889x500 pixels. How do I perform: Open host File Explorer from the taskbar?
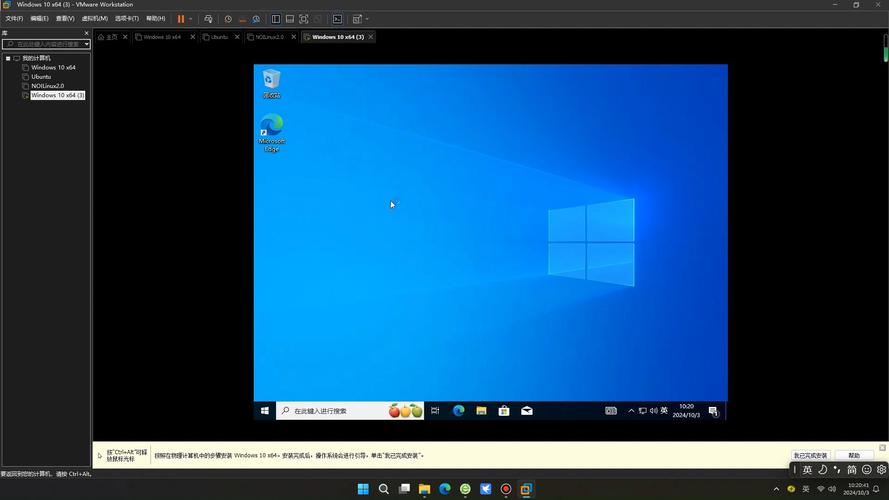[425, 489]
